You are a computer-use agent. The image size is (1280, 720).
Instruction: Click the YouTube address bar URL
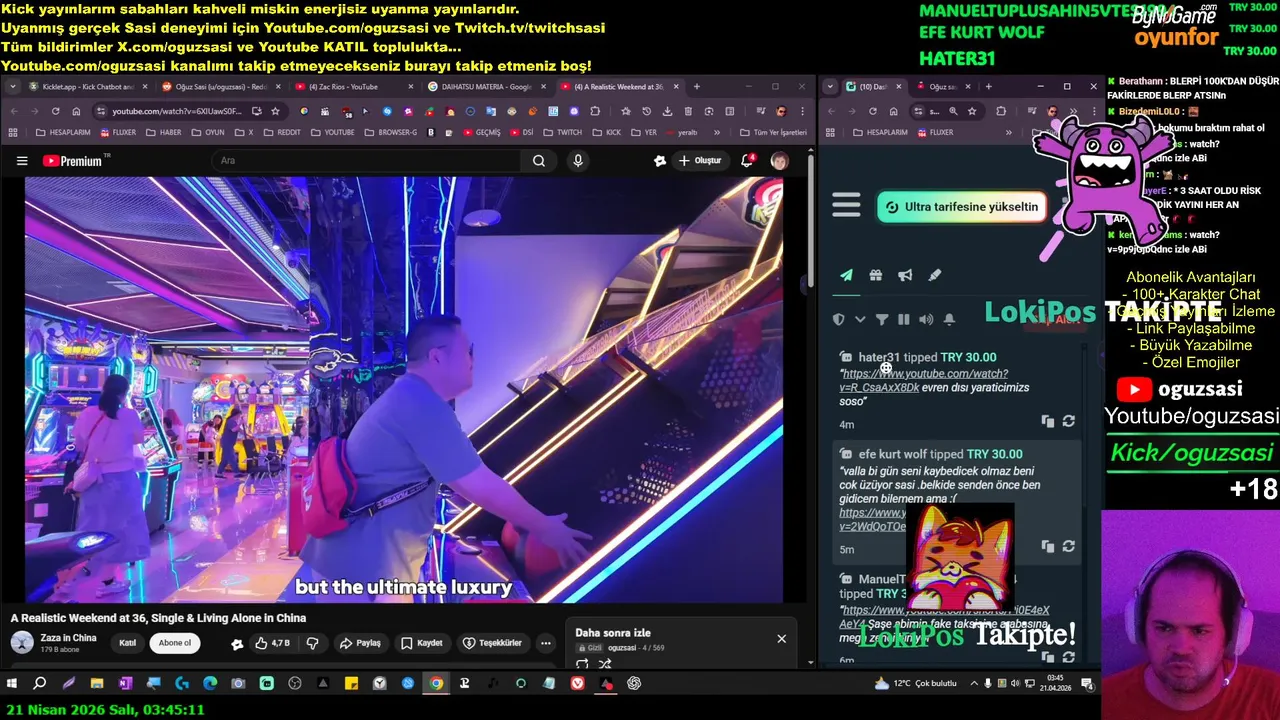coord(176,111)
